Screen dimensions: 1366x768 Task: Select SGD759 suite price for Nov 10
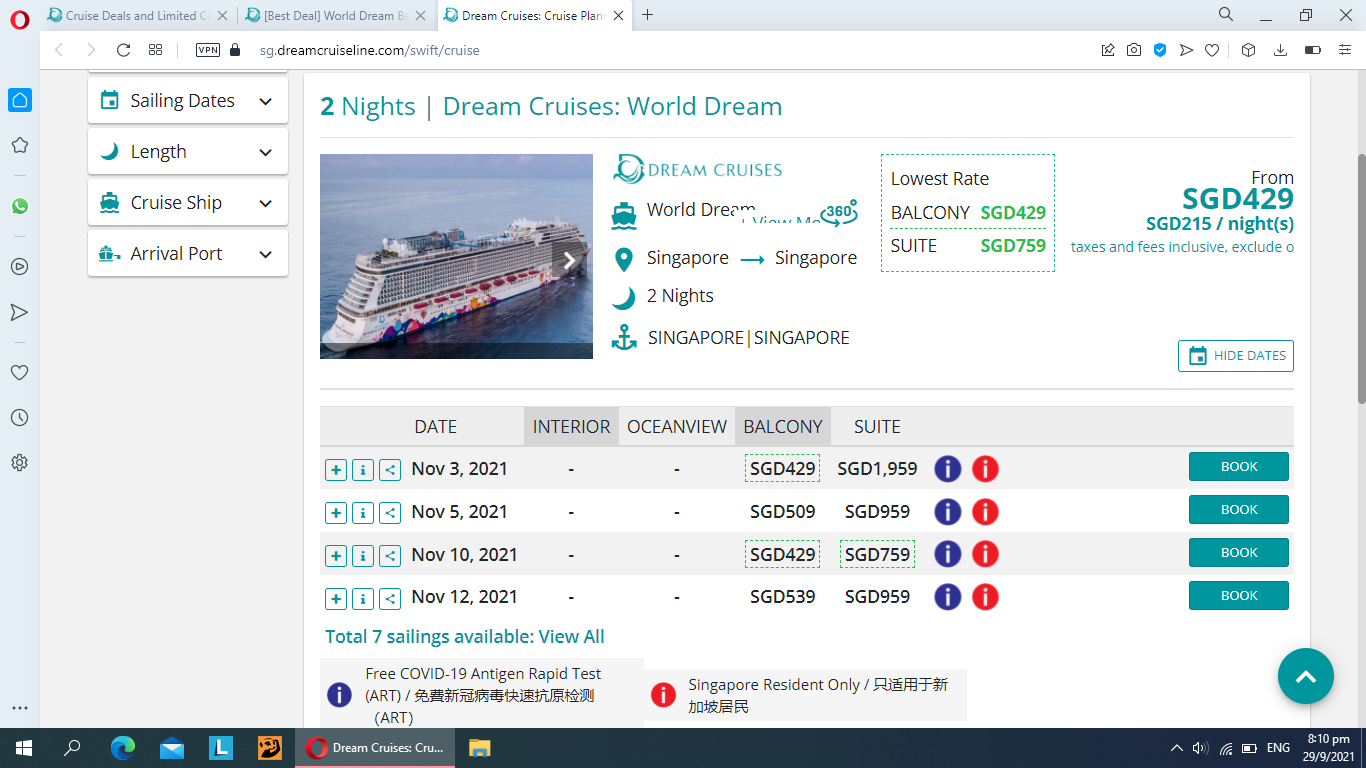[877, 555]
